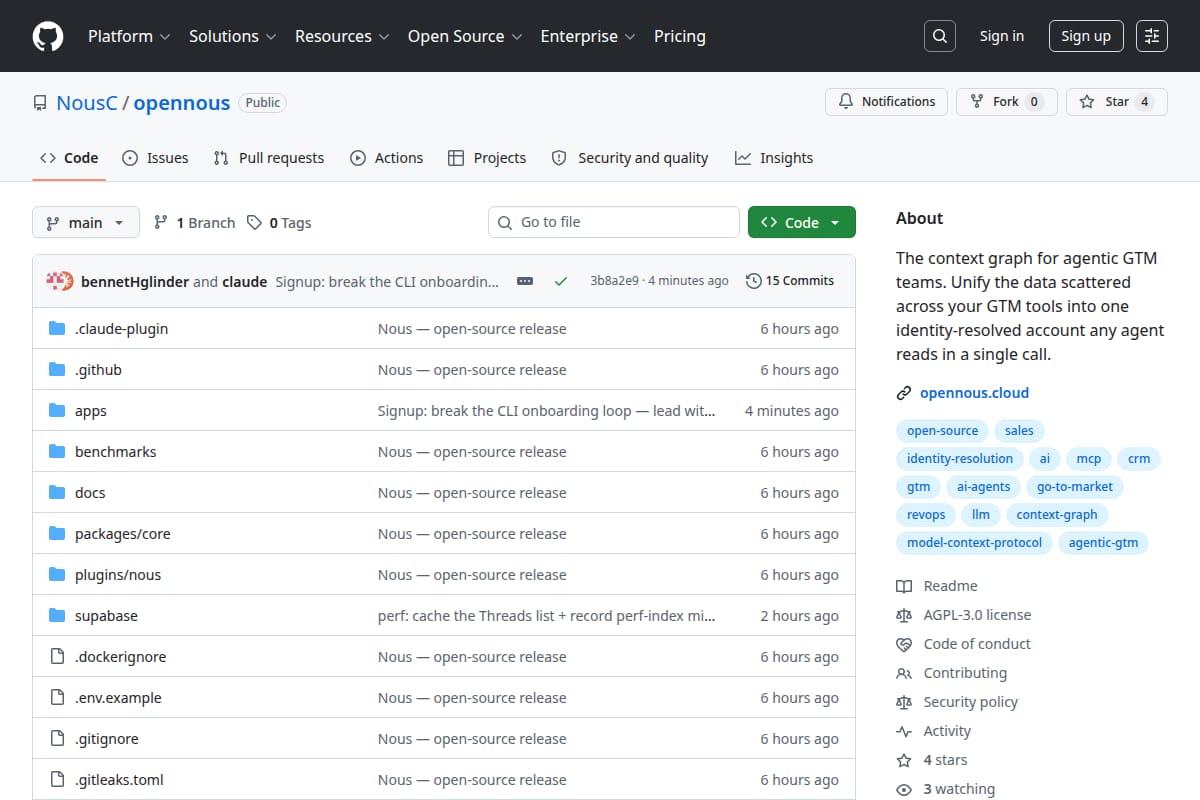Expand the Open Source menu
The image size is (1200, 800).
[464, 36]
